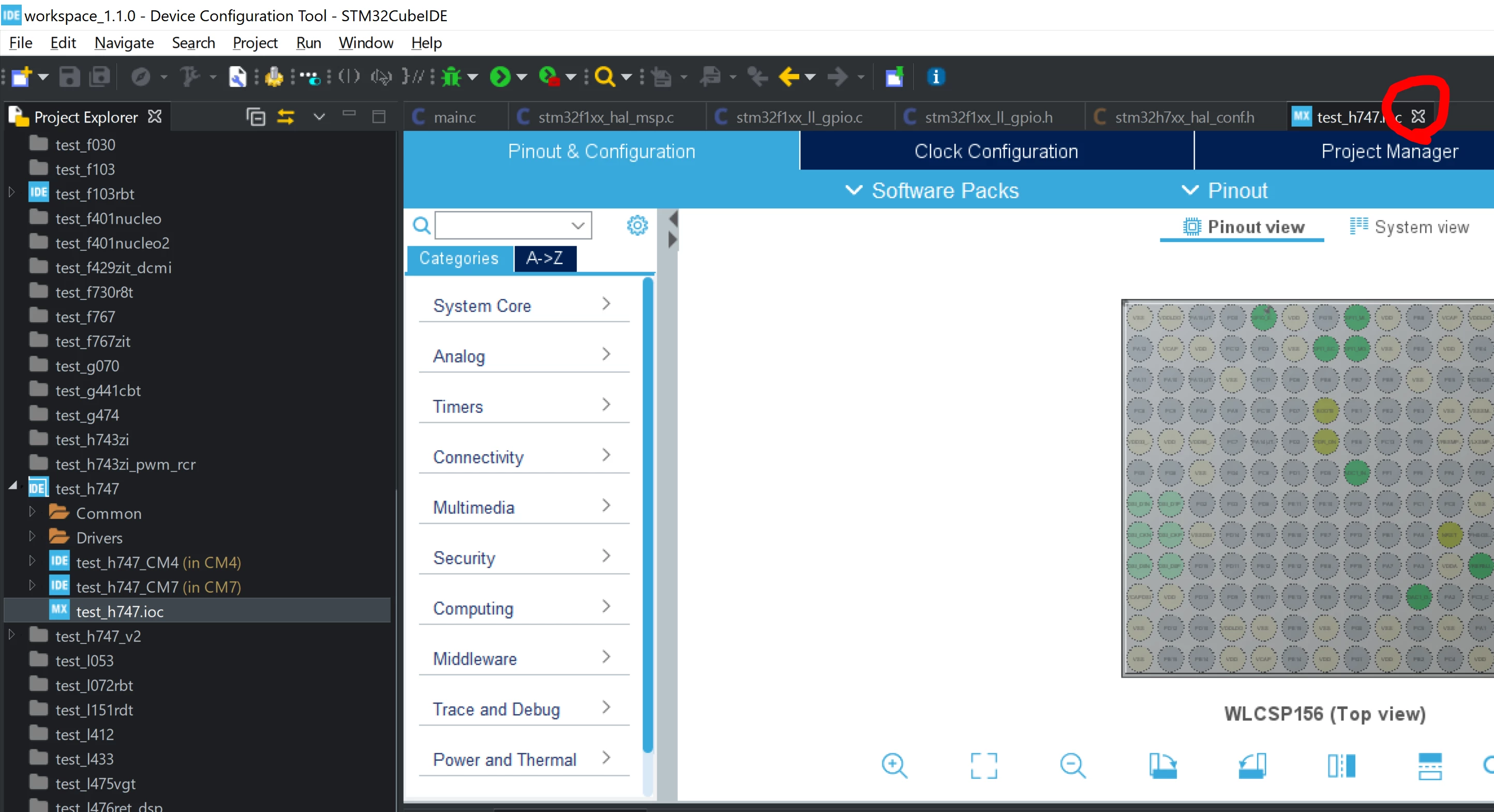Click the categories list vertical scrollbar
The height and width of the screenshot is (812, 1494).
pos(648,515)
